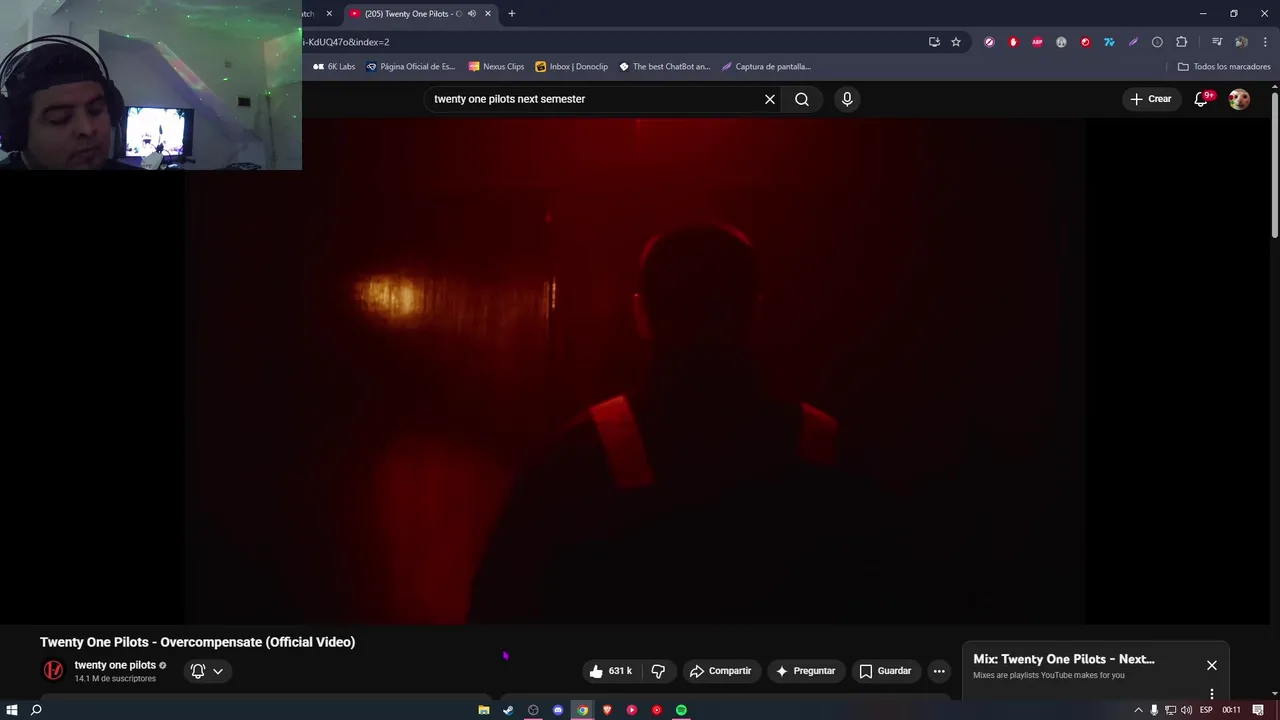The width and height of the screenshot is (1280, 720).
Task: Start voice search with the microphone
Action: point(847,99)
